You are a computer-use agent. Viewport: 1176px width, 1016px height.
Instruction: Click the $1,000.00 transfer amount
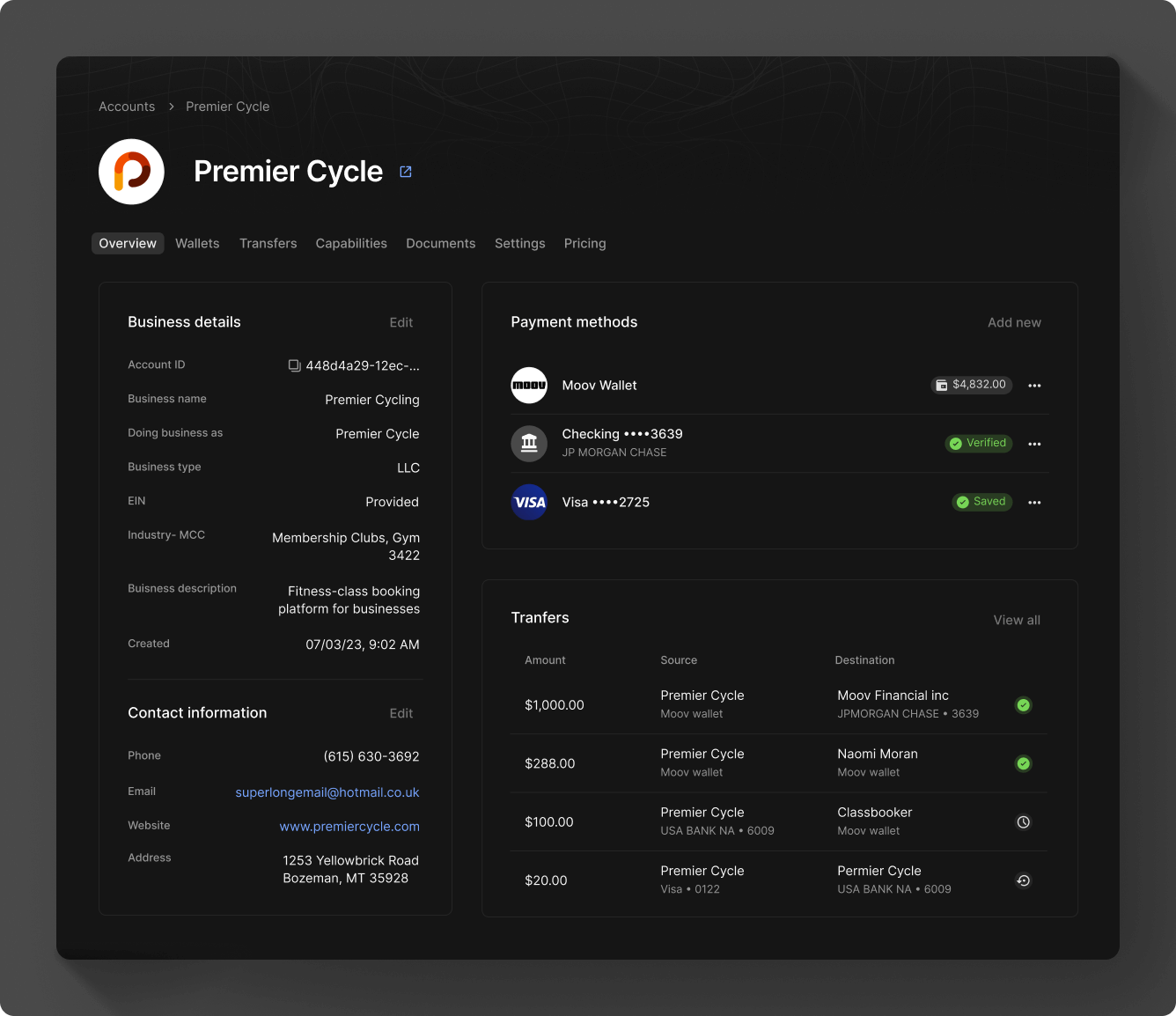(x=555, y=705)
